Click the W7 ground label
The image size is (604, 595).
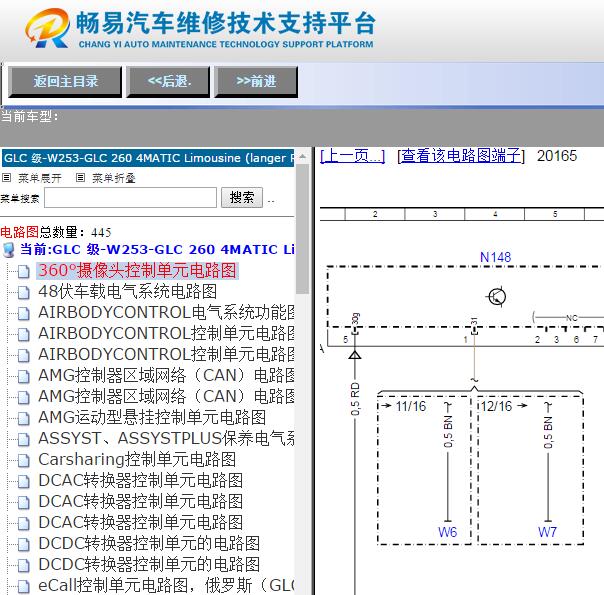coord(547,532)
